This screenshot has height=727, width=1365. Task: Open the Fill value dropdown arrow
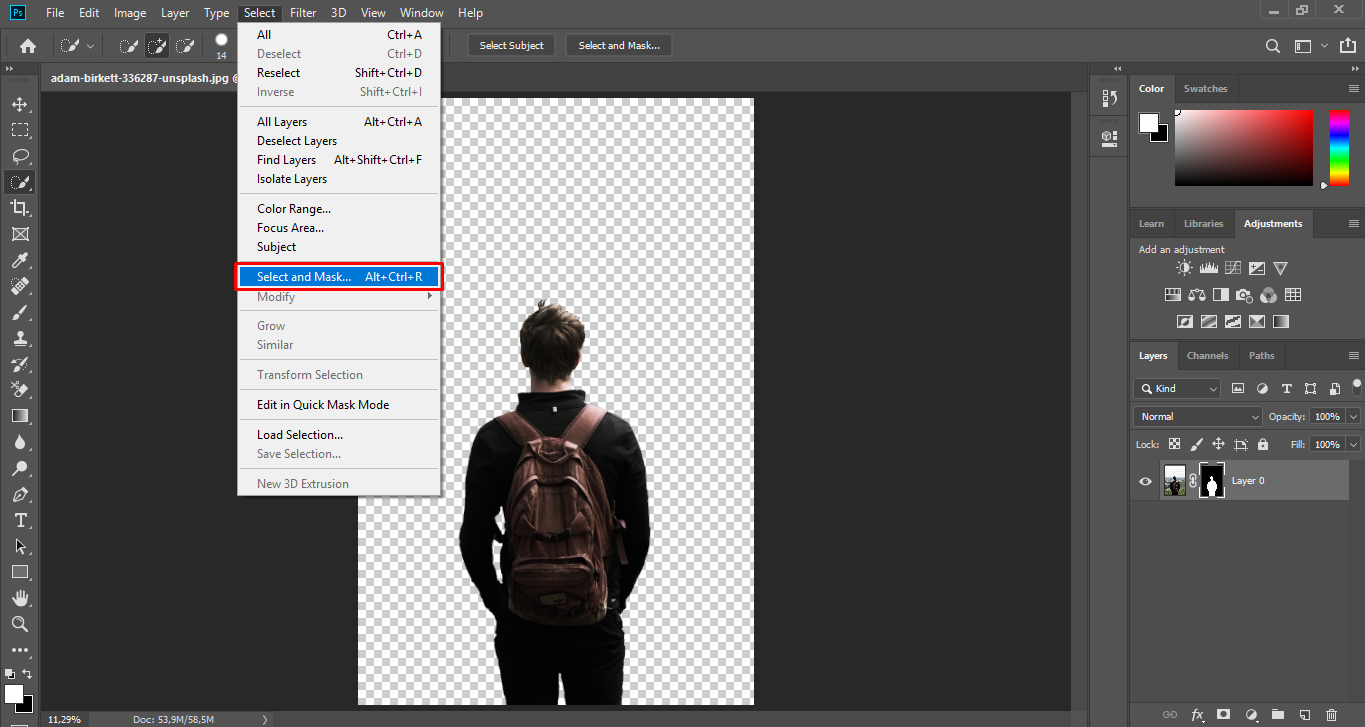click(1354, 444)
